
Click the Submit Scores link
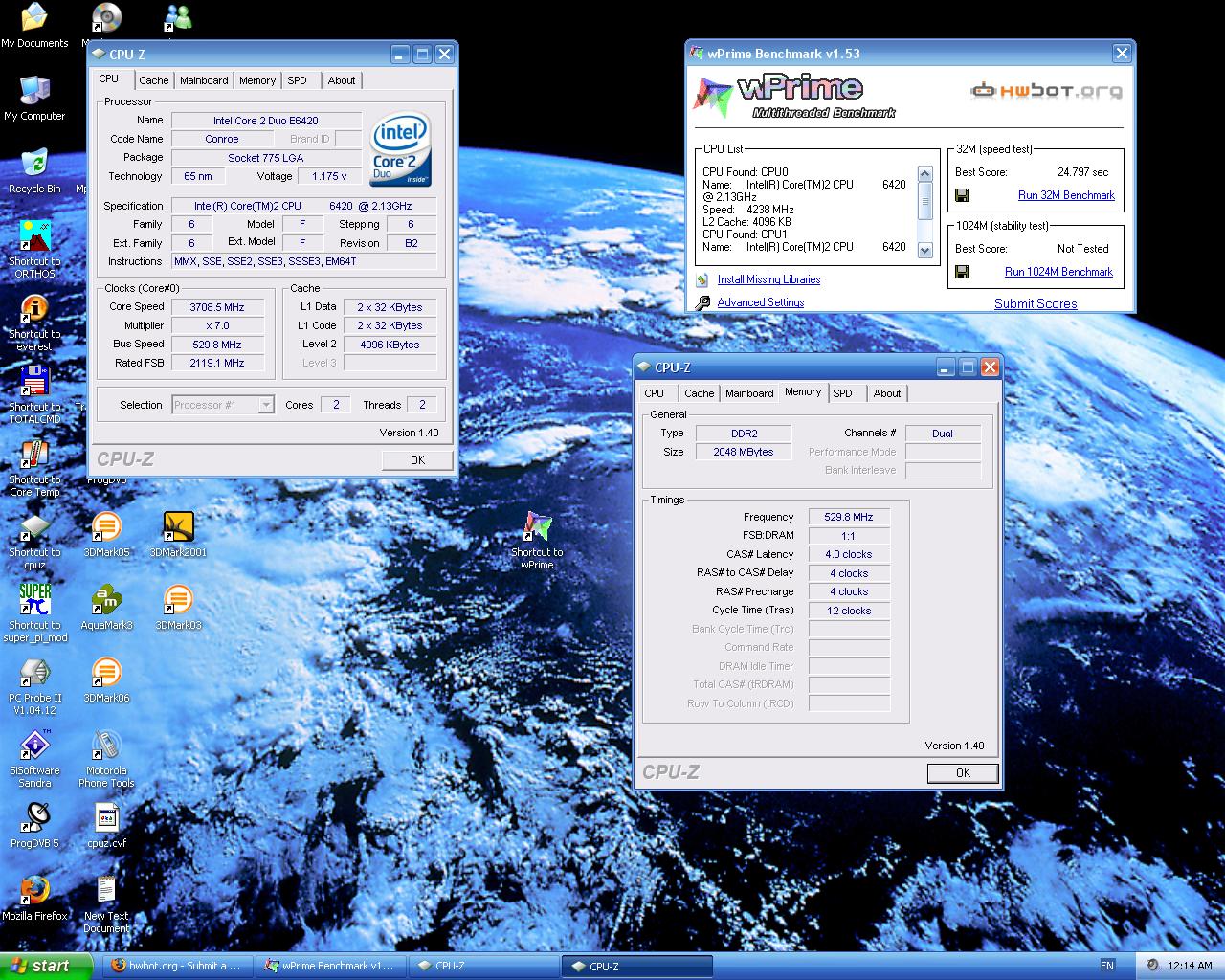point(1036,303)
